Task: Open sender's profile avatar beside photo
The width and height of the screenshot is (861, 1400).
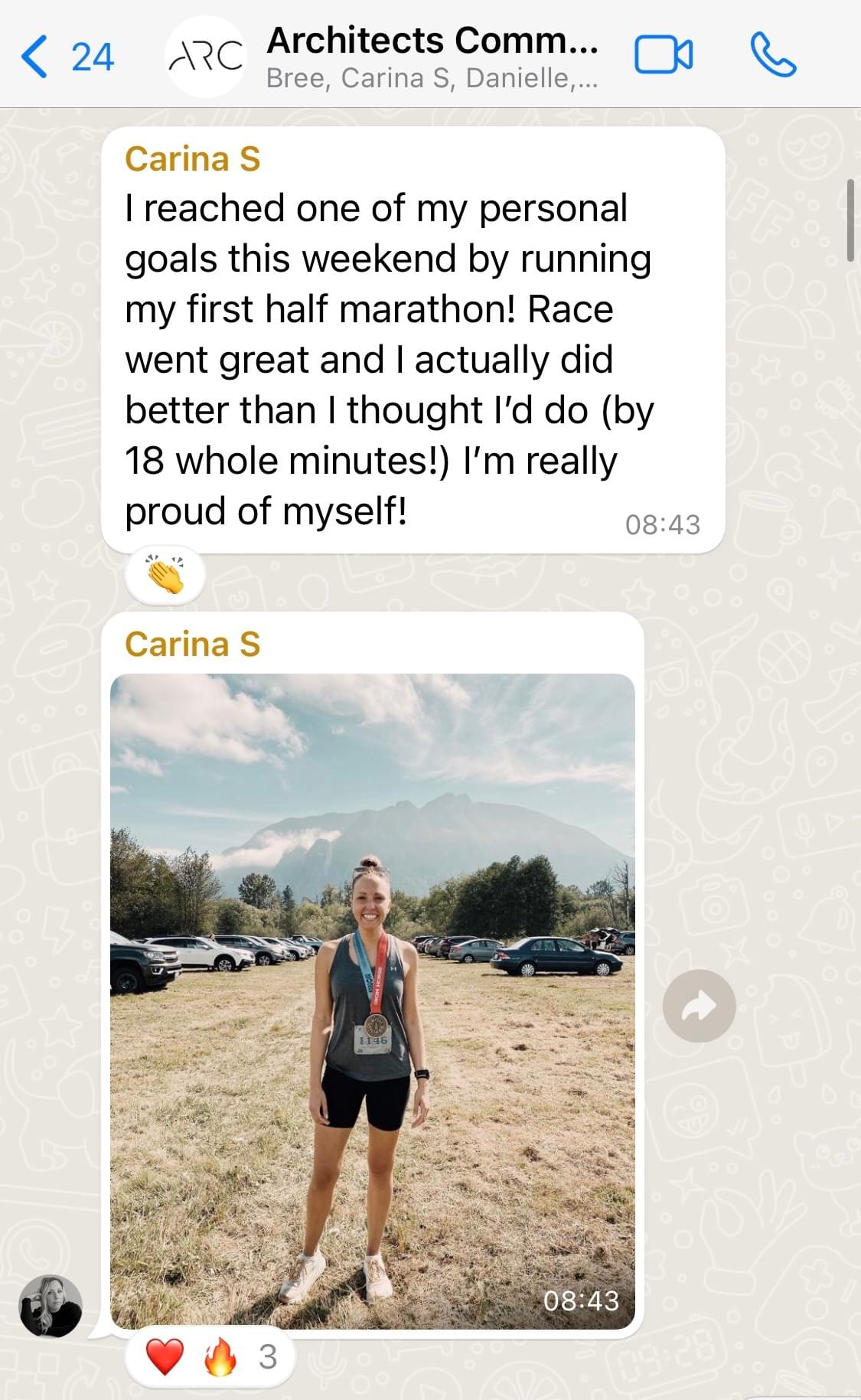Action: (51, 1306)
